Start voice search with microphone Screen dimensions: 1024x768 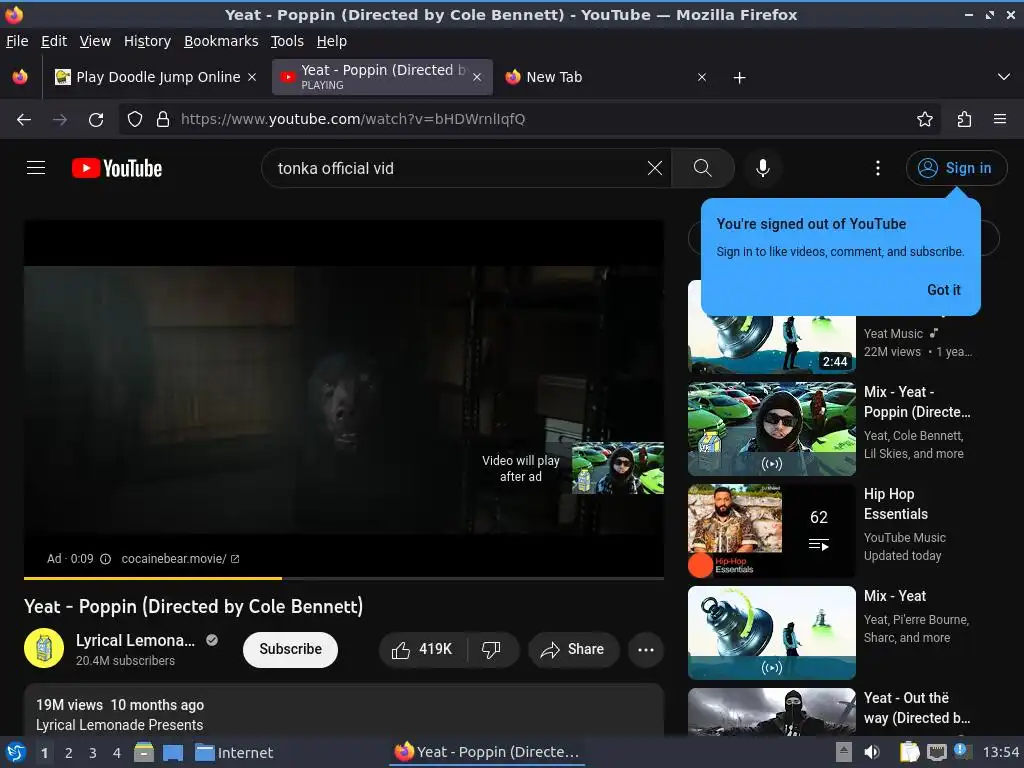[762, 168]
